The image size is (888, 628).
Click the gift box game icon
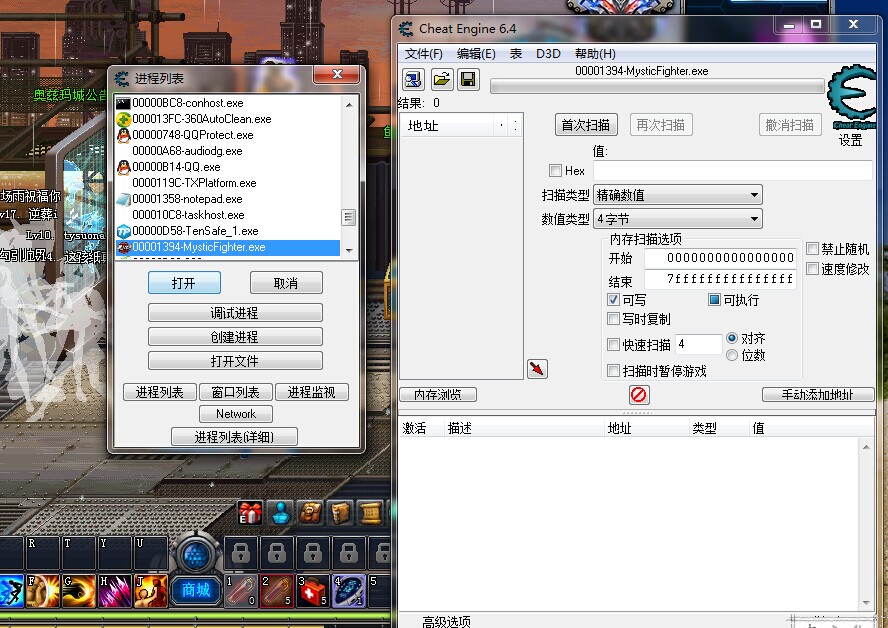tap(250, 513)
